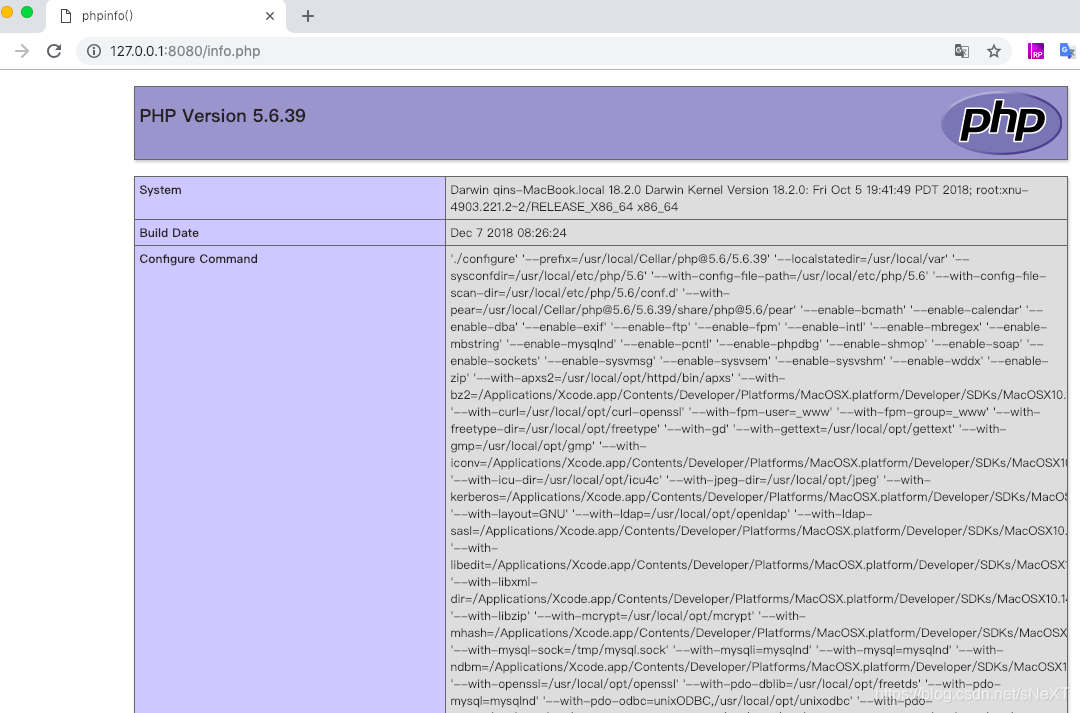Open the translate page icon

coord(962,51)
